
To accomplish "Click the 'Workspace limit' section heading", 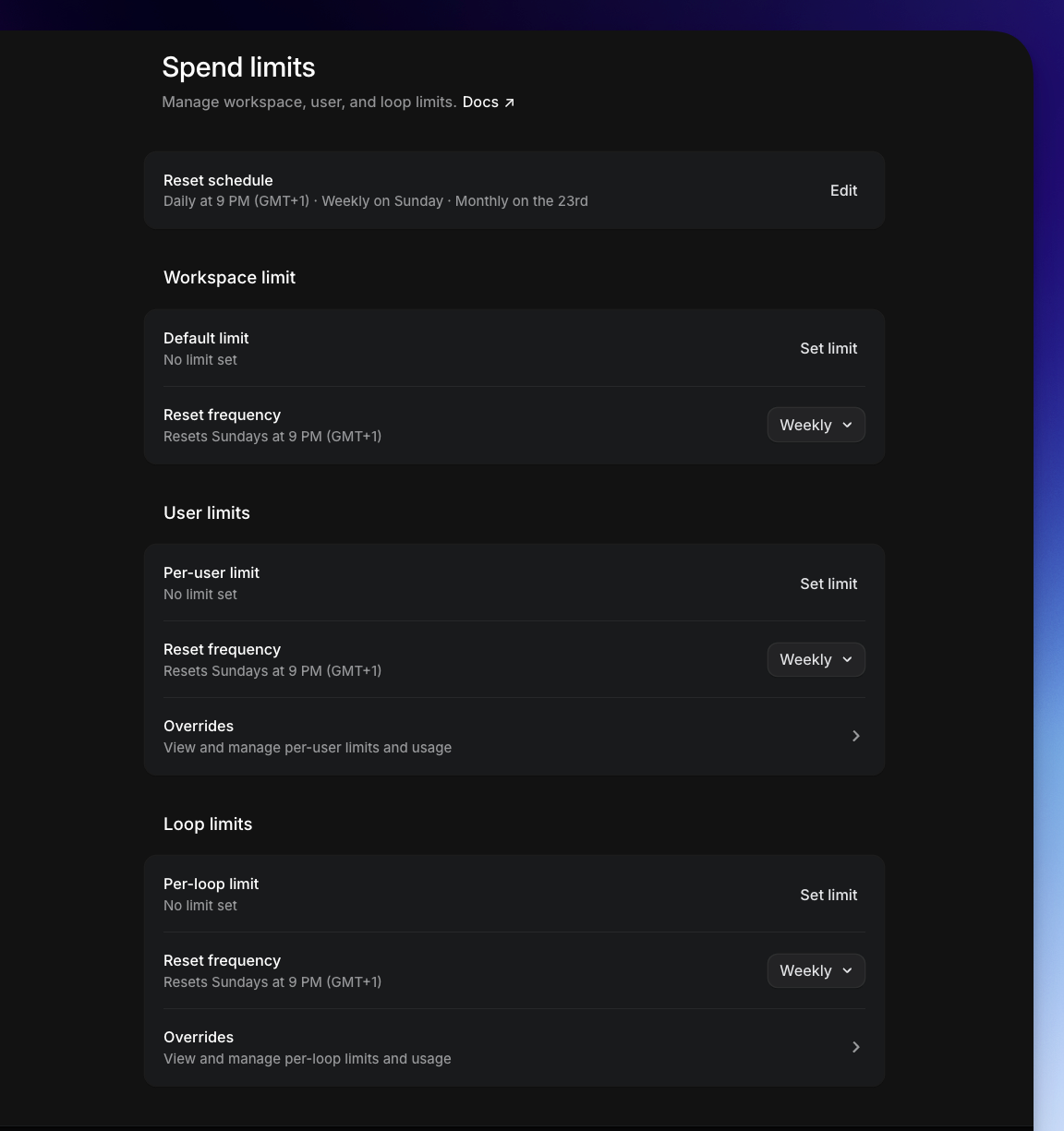I will point(229,277).
